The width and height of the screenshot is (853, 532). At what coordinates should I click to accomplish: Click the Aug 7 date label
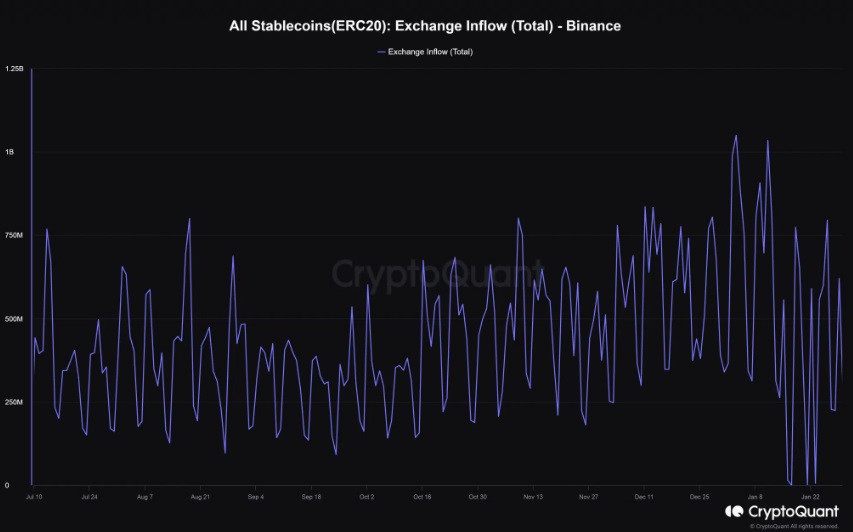pyautogui.click(x=145, y=497)
